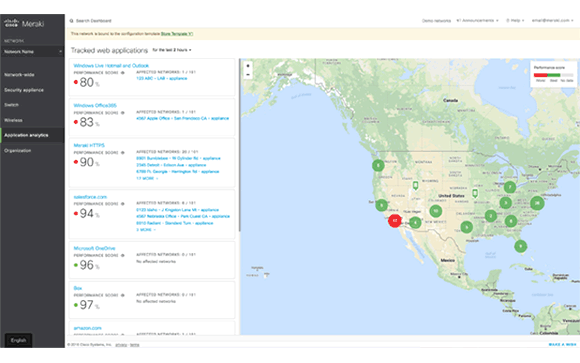580x363 pixels.
Task: Click the map zoom out minus button
Action: click(248, 74)
